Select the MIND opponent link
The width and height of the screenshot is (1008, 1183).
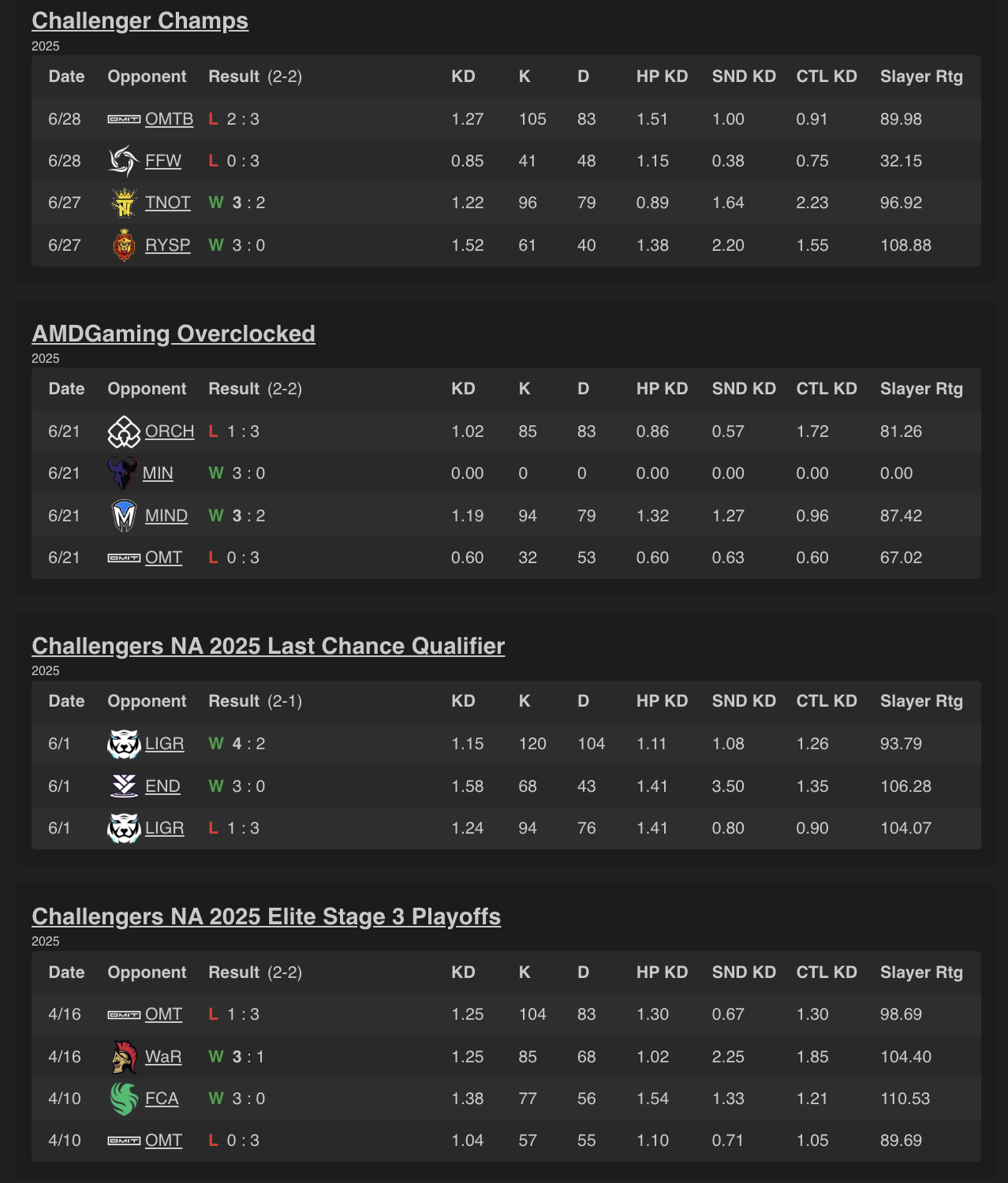pos(166,516)
